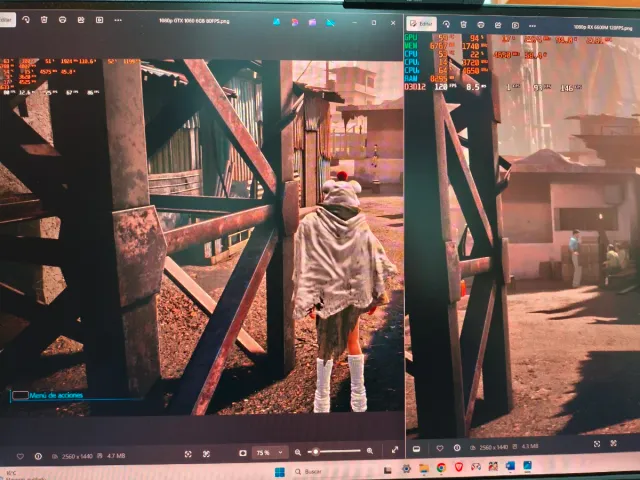Viewport: 640px width, 480px height.
Task: Close the left Photos window
Action: 393,23
